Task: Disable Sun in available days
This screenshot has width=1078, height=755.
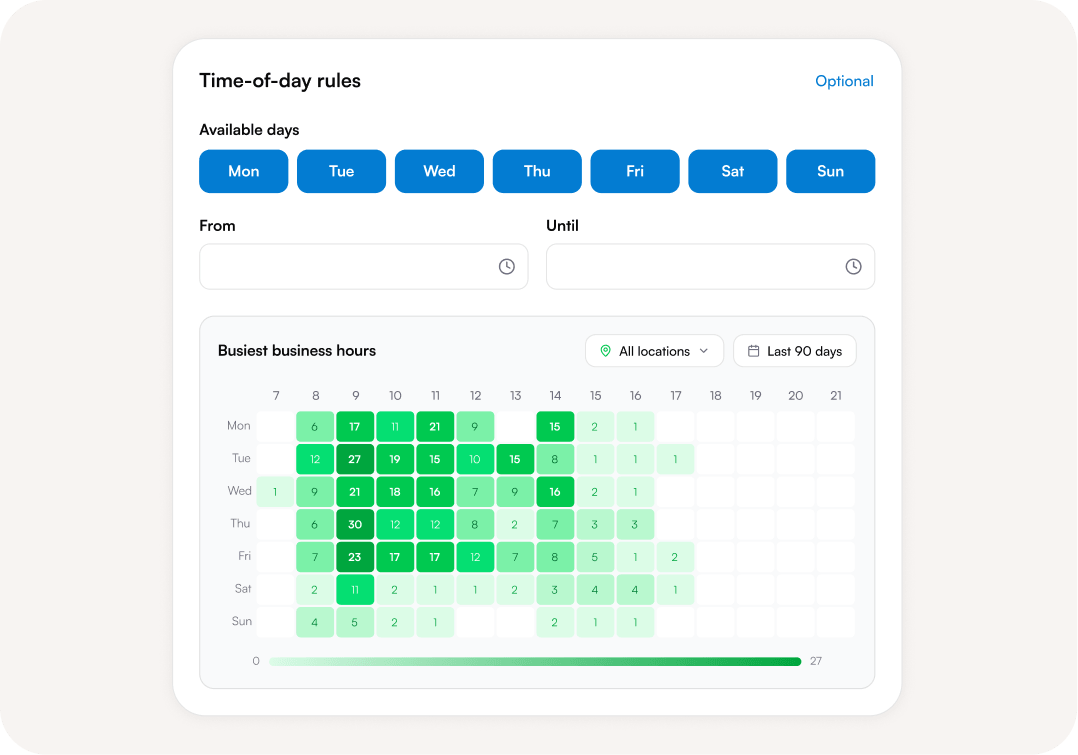Action: click(x=830, y=171)
